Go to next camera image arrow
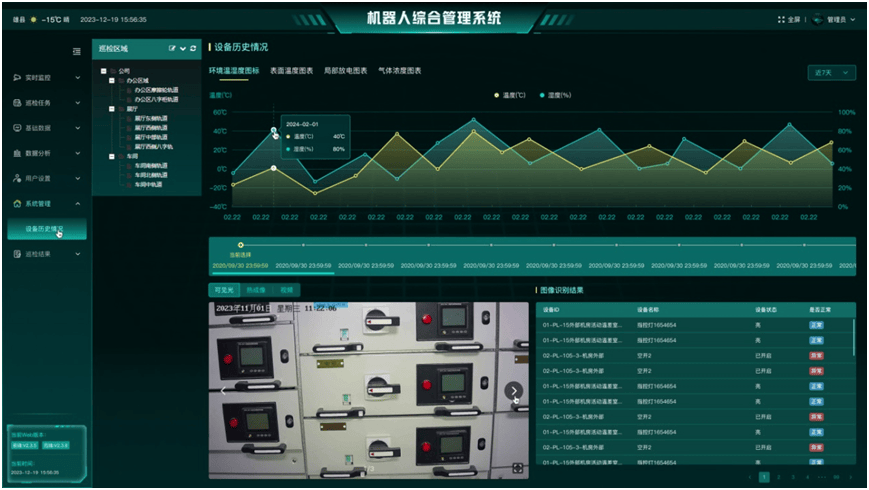The width and height of the screenshot is (869, 490). click(513, 391)
